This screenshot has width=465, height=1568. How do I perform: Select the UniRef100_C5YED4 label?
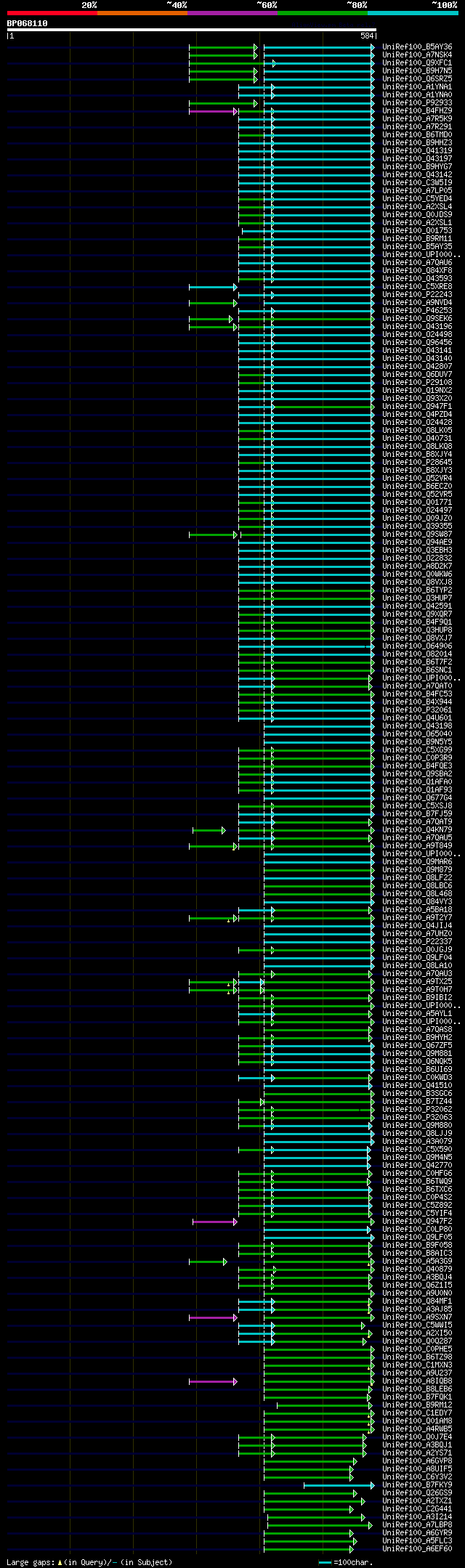pyautogui.click(x=417, y=198)
